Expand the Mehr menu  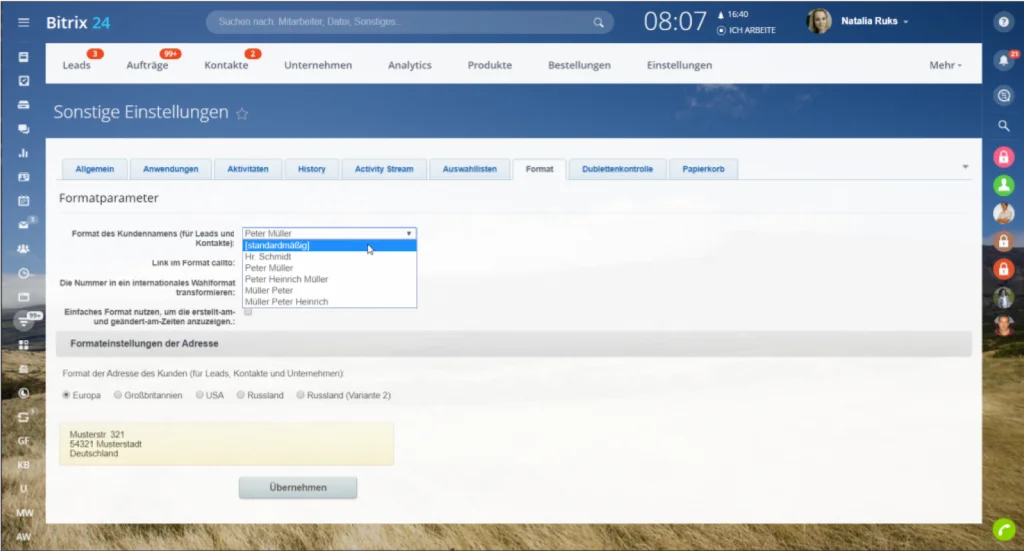pos(945,65)
